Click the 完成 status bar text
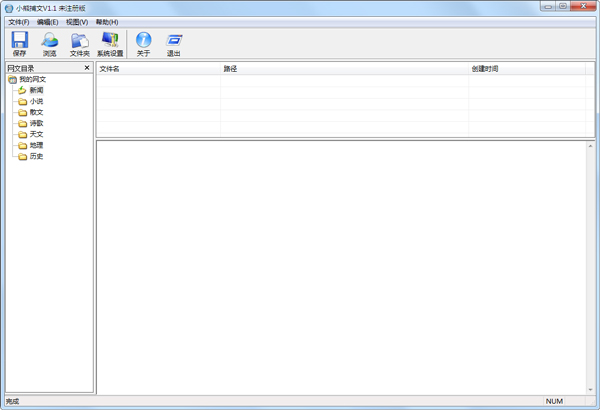The height and width of the screenshot is (410, 600). [12, 401]
